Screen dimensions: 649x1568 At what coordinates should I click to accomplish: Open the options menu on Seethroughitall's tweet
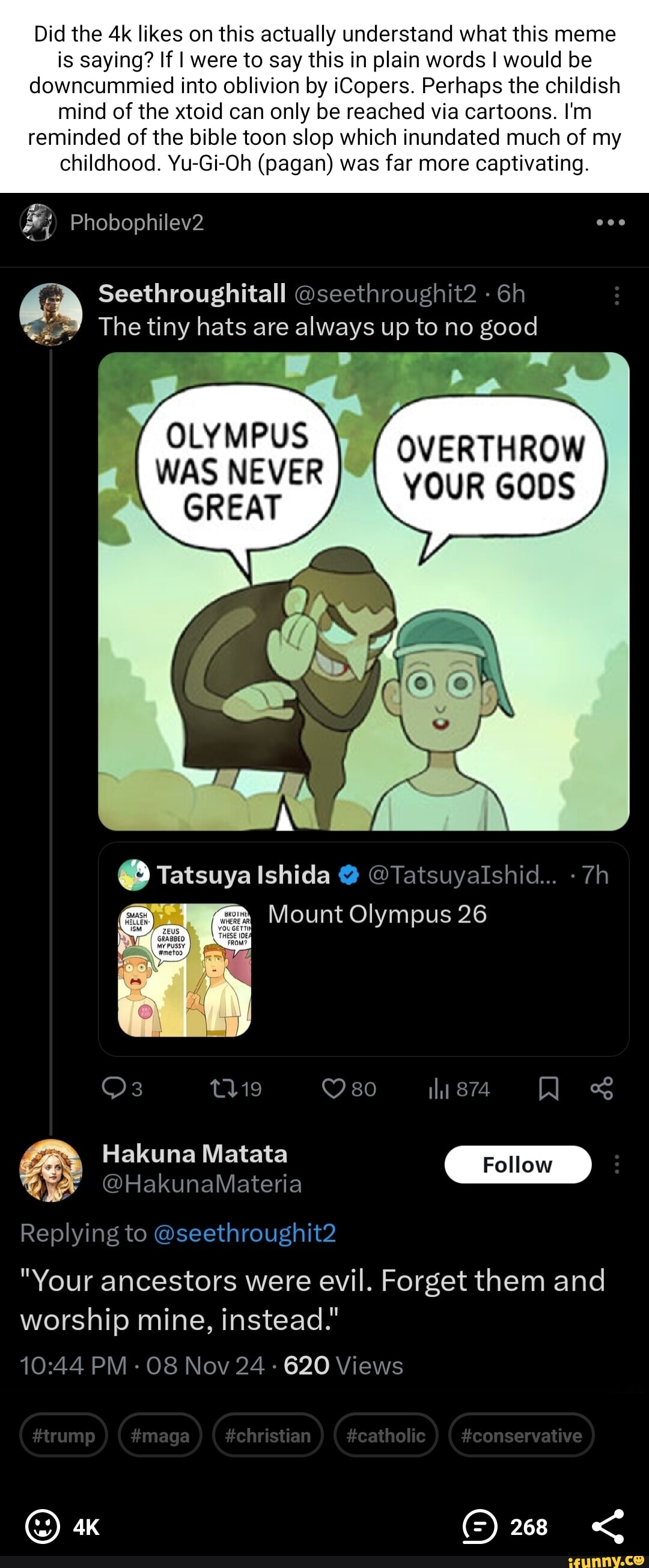tap(617, 296)
